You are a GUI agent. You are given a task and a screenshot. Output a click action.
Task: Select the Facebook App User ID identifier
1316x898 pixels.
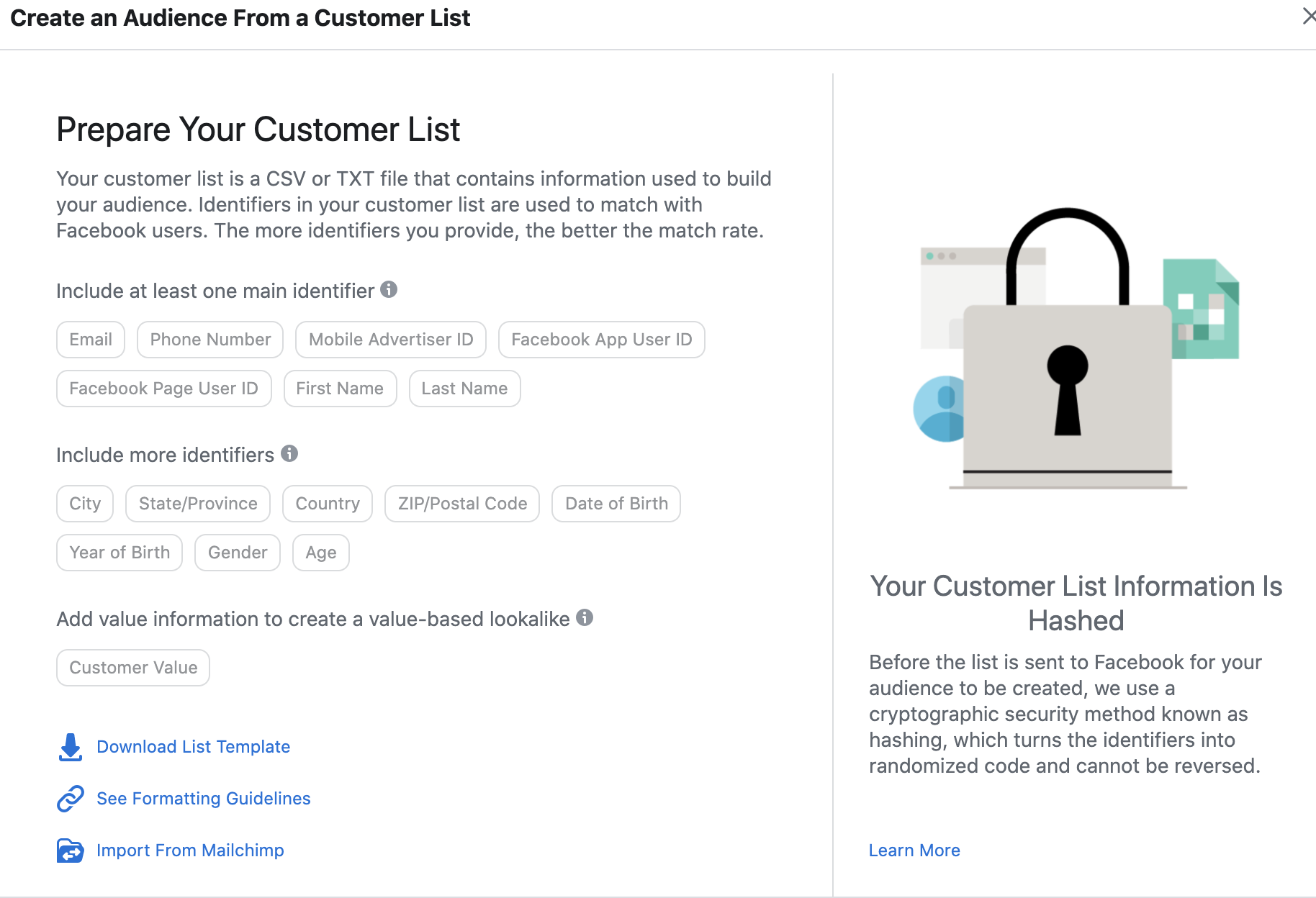click(x=601, y=339)
